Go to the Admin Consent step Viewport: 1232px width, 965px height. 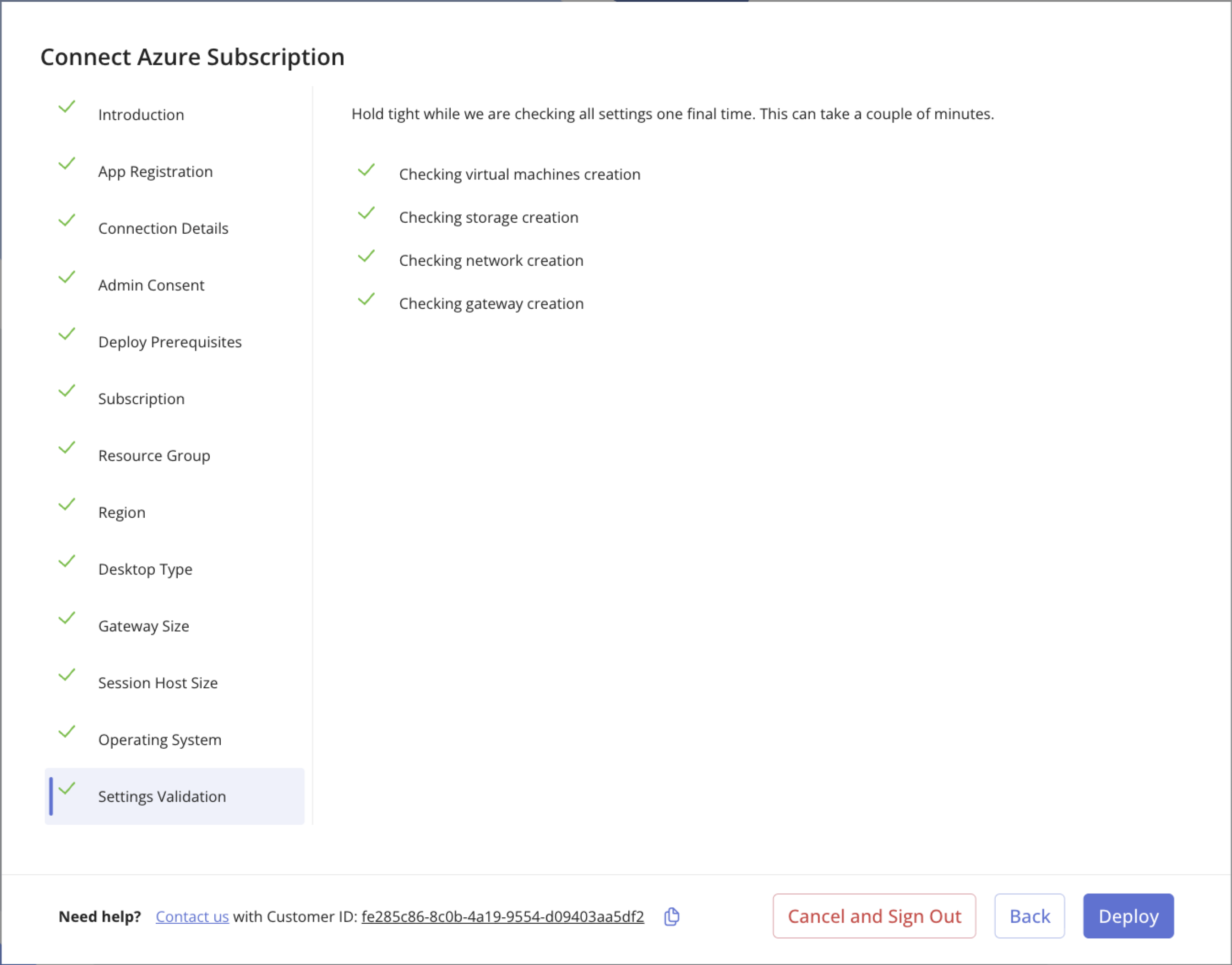(151, 285)
